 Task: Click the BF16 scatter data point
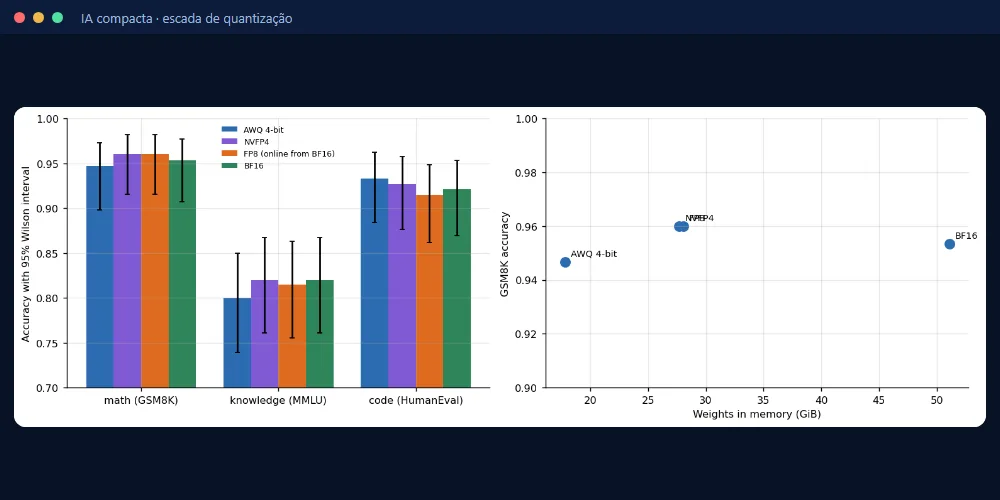point(950,244)
